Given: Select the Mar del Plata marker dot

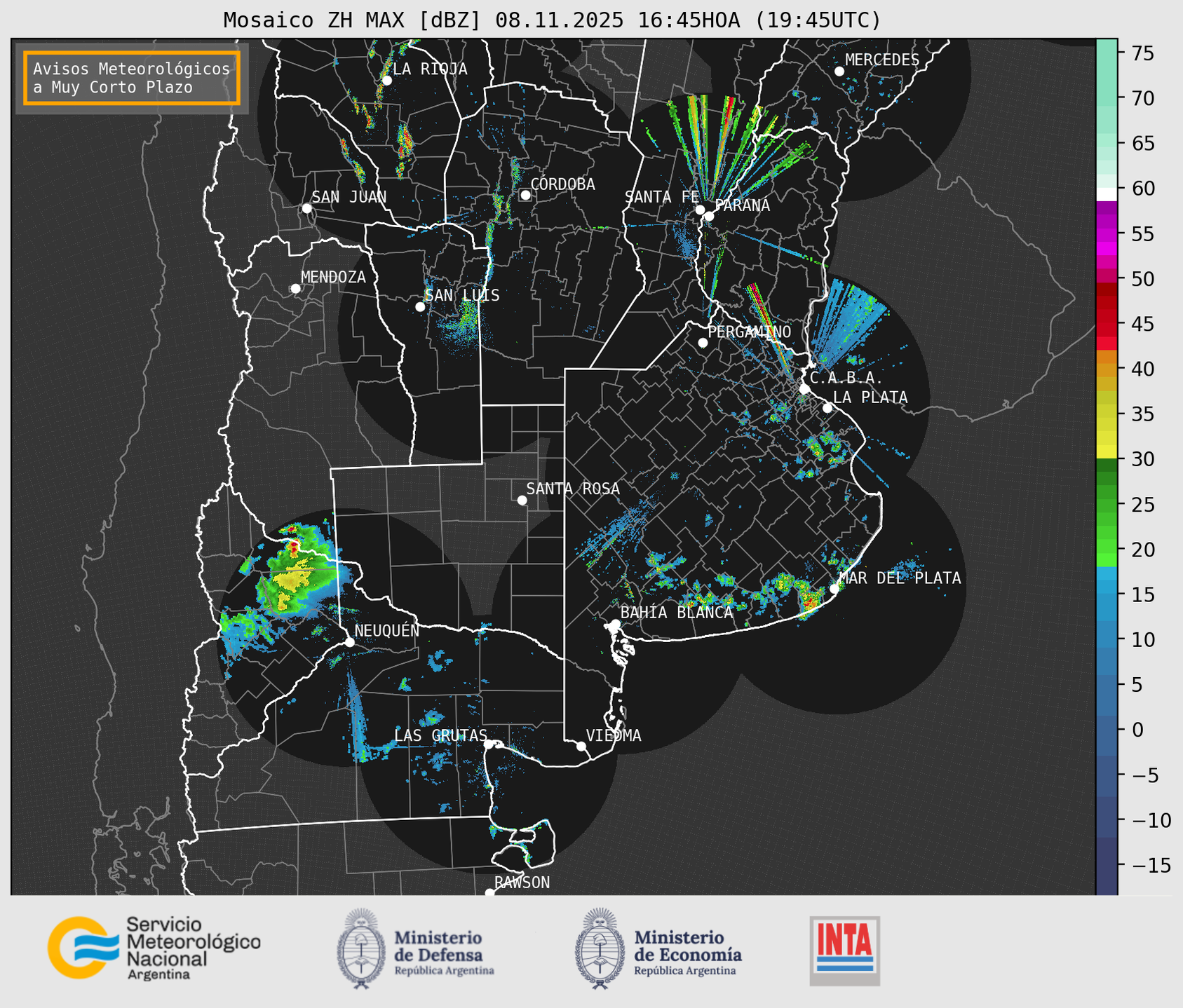Looking at the screenshot, I should click(834, 589).
